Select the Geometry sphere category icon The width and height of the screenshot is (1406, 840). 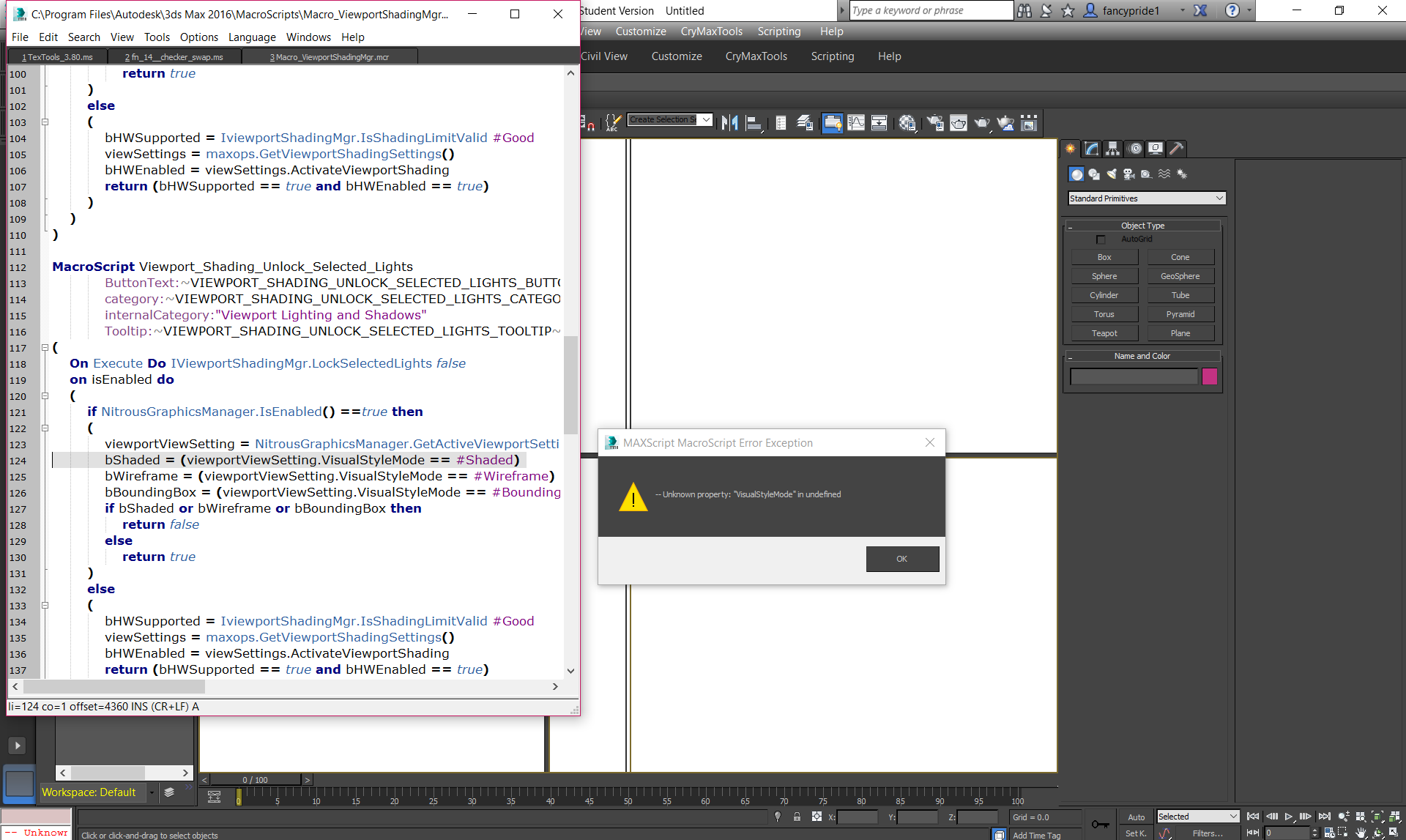[x=1076, y=174]
